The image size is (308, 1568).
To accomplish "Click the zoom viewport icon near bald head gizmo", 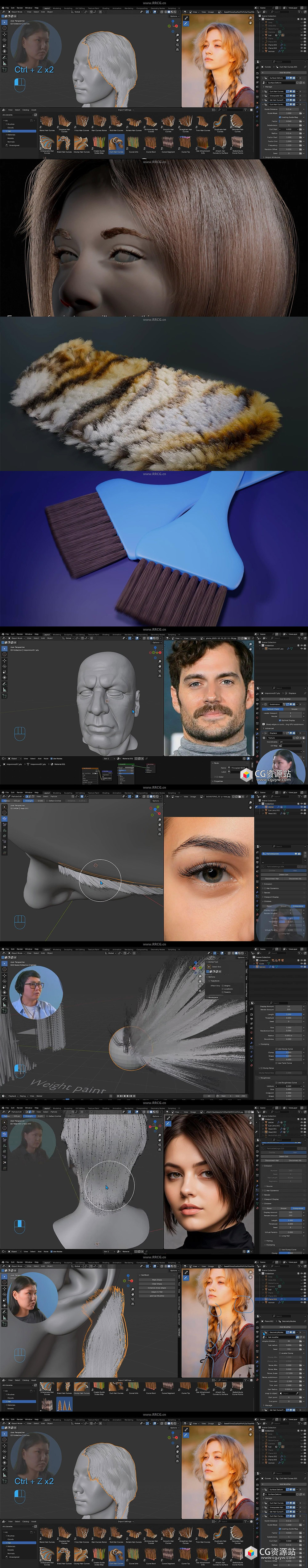I will pos(160,662).
